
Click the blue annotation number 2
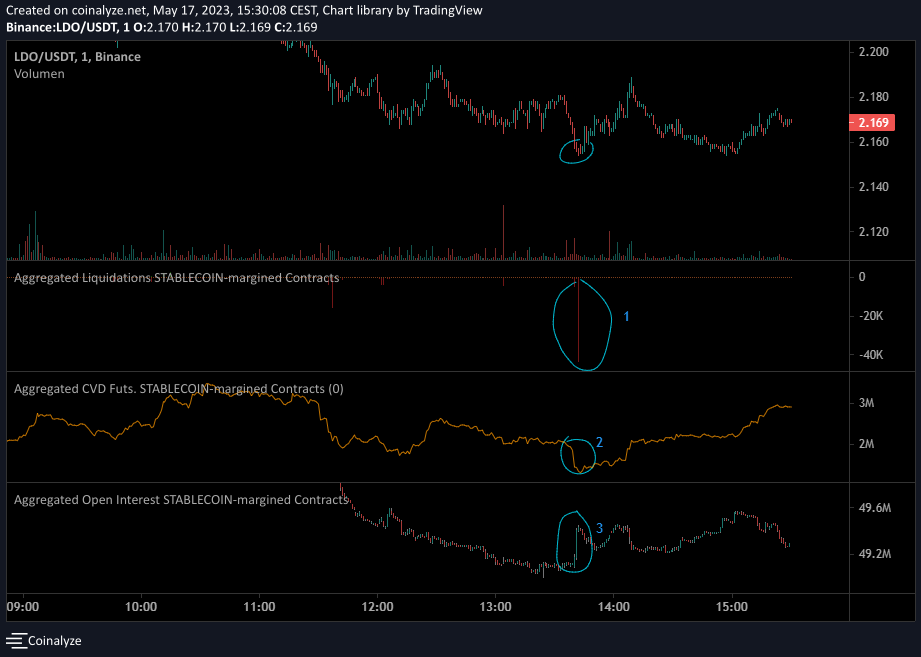point(599,442)
